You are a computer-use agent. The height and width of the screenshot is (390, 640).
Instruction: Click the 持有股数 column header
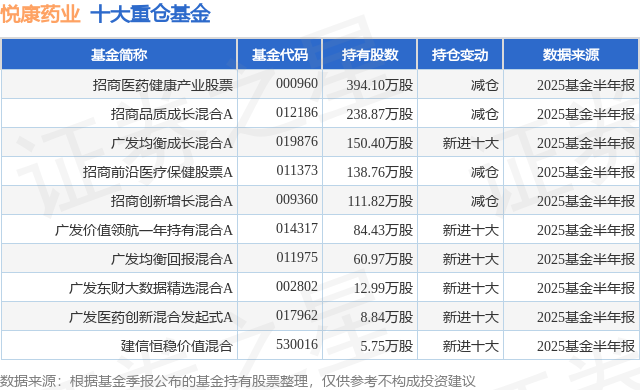[370, 55]
